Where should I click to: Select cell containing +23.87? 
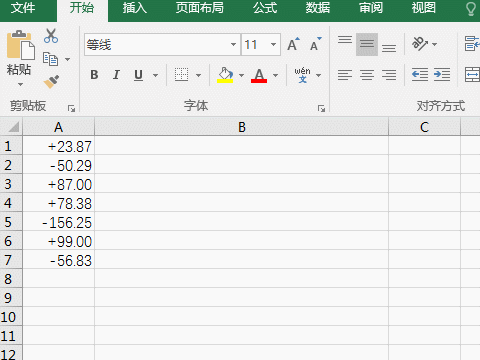point(58,146)
